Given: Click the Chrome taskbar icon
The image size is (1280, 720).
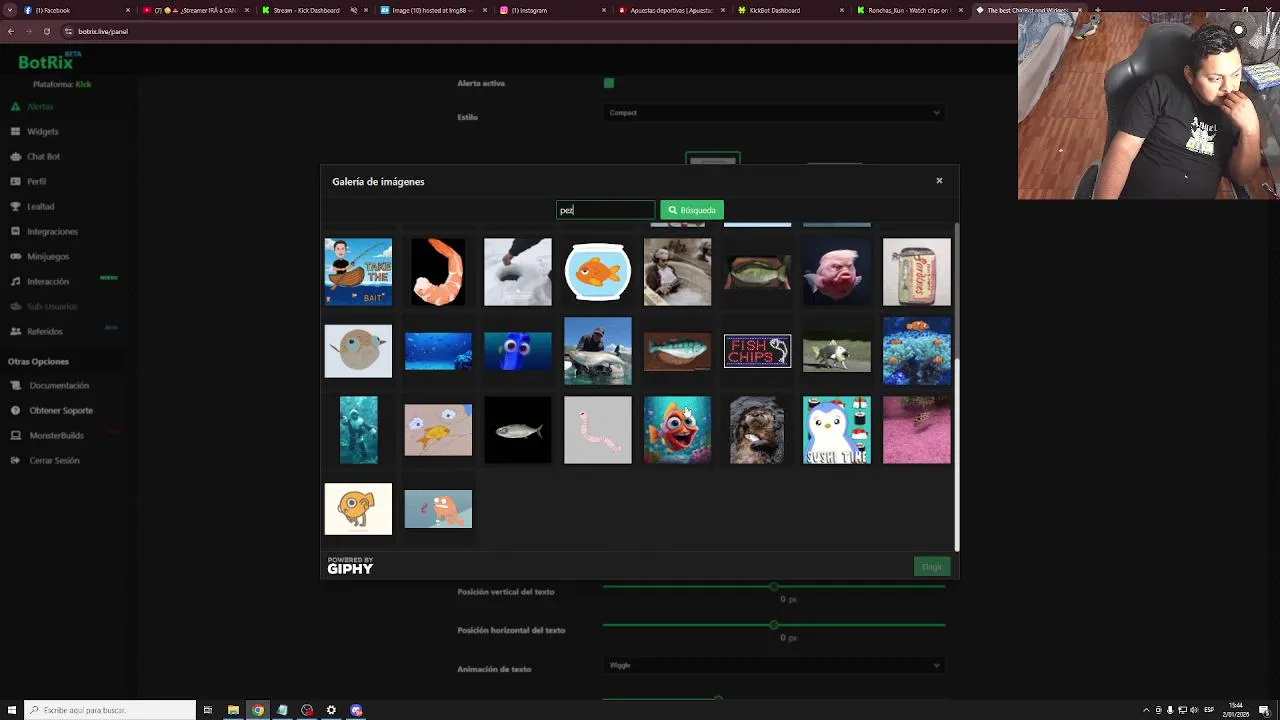Looking at the screenshot, I should pyautogui.click(x=258, y=710).
